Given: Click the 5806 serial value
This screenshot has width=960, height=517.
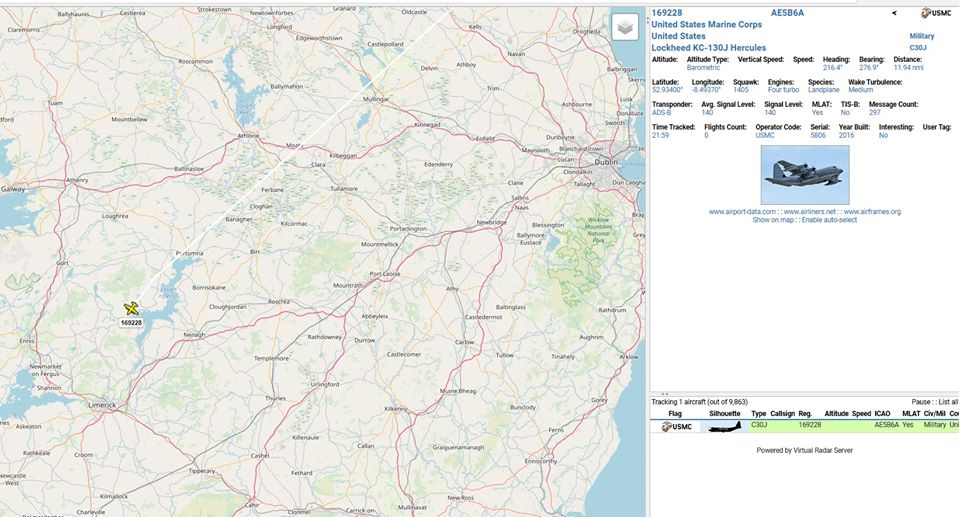Looking at the screenshot, I should [x=818, y=135].
